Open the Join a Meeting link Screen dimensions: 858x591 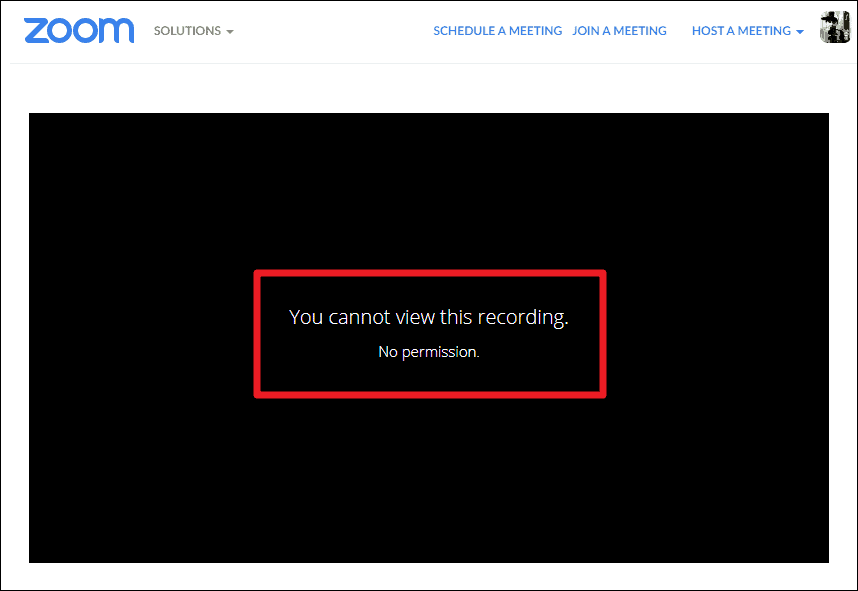click(619, 31)
